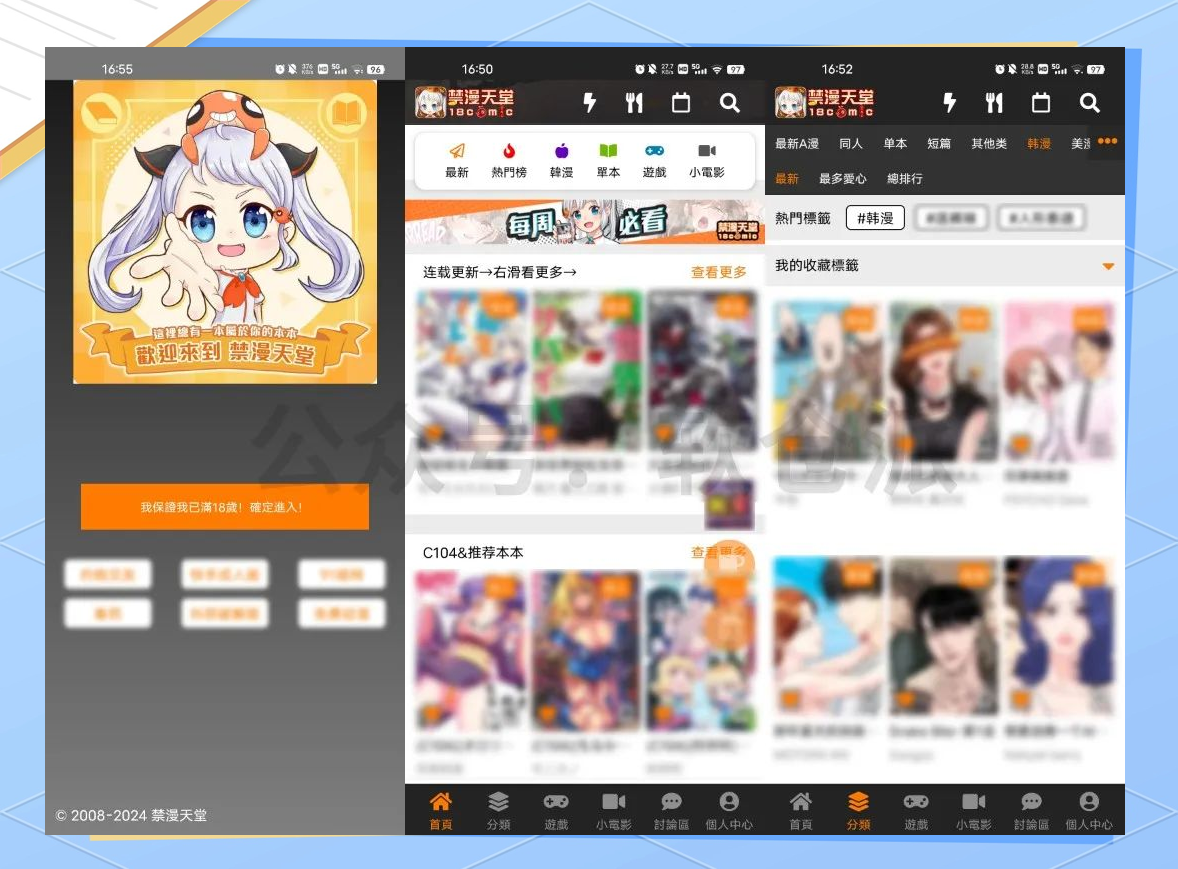Tap the top-left corner icon on the welcome image
This screenshot has width=1178, height=869.
click(x=101, y=113)
